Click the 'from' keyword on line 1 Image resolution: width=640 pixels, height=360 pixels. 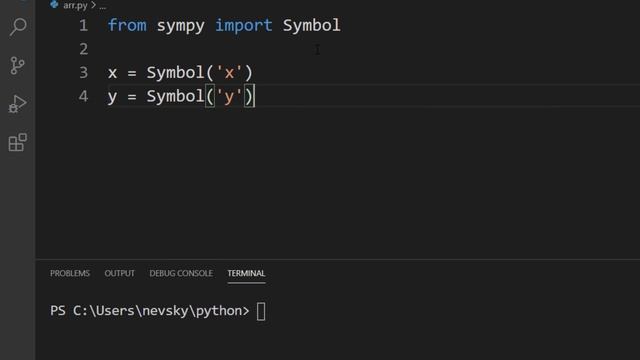[x=127, y=25]
